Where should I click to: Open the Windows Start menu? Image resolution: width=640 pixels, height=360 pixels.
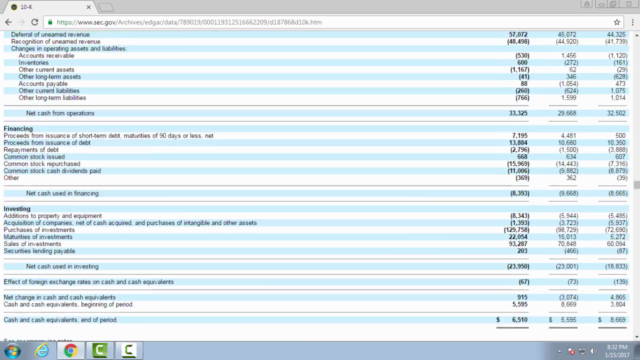[12, 351]
